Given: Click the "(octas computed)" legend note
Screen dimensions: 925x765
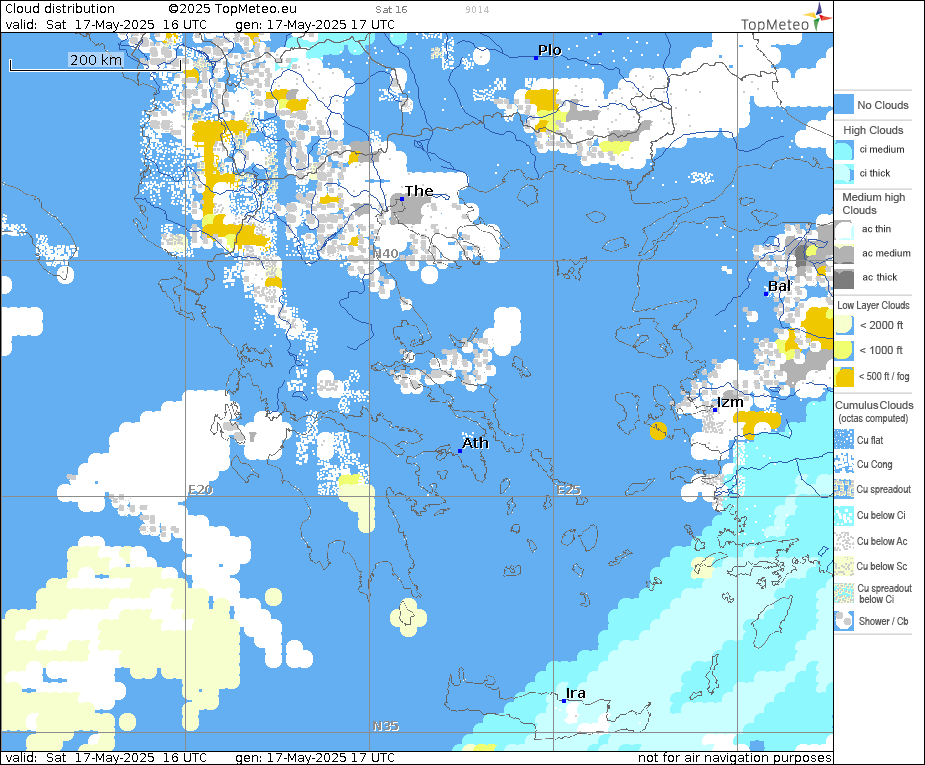Looking at the screenshot, I should pyautogui.click(x=873, y=418).
